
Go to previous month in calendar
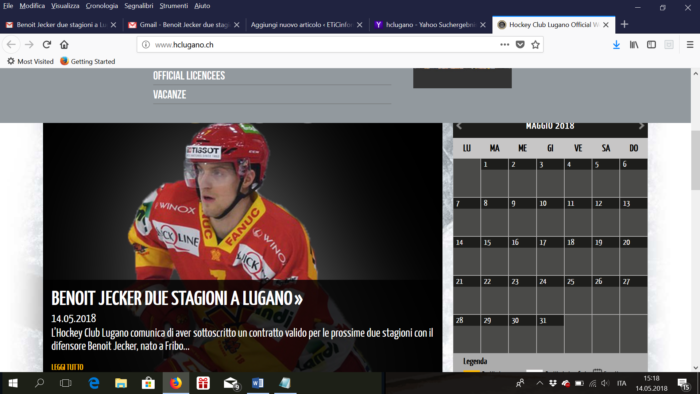click(x=459, y=126)
